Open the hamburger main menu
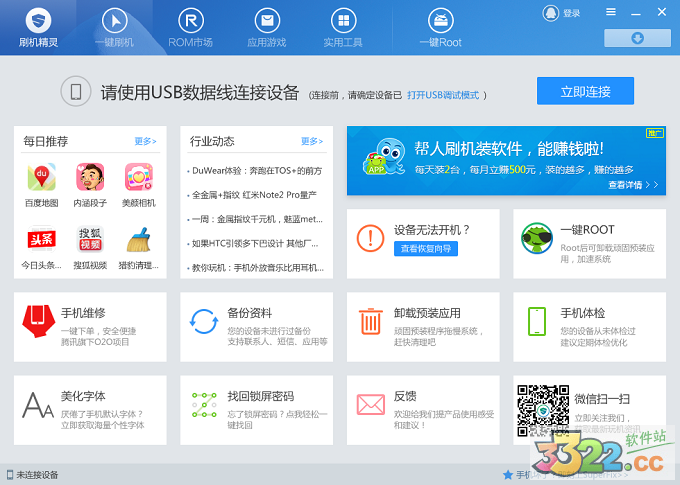Image resolution: width=680 pixels, height=485 pixels. click(x=611, y=12)
